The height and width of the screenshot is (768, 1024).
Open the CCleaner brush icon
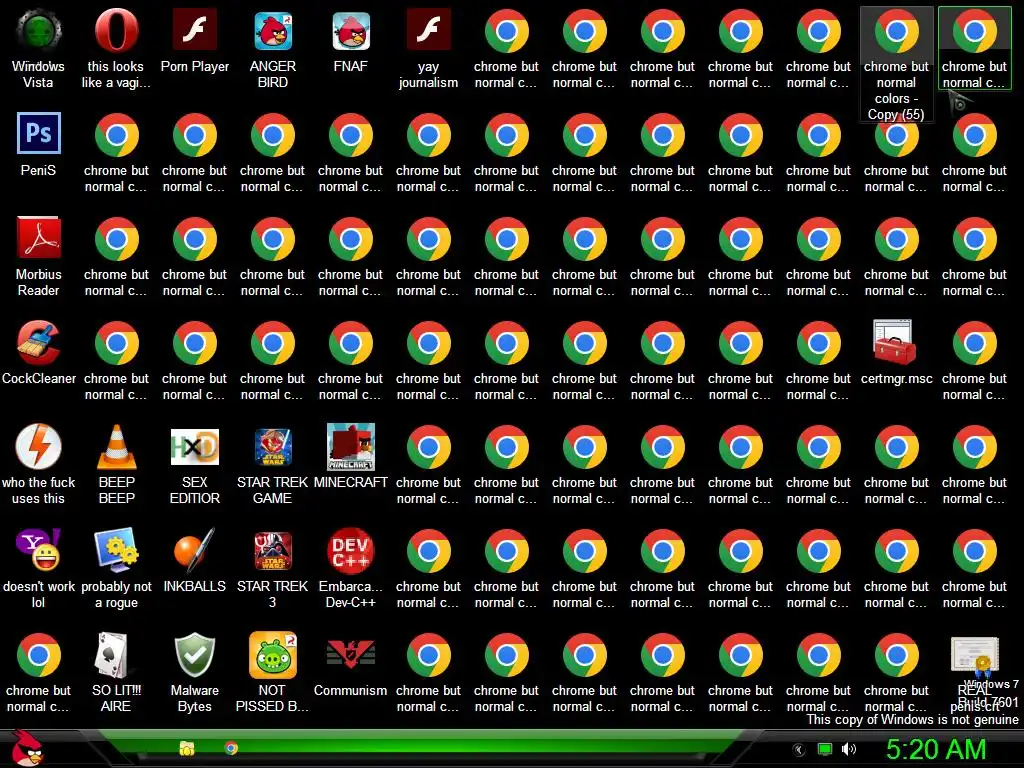39,342
